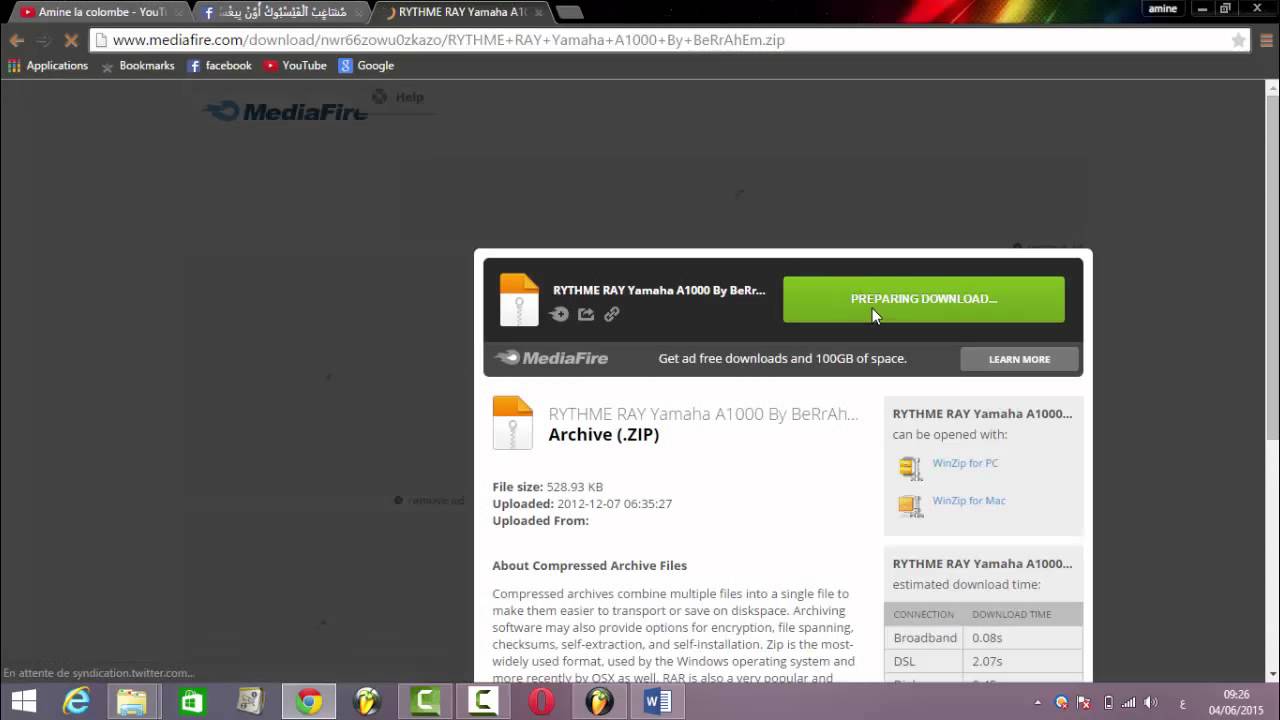Show hidden tray icons arrow
The image size is (1280, 720).
click(x=1037, y=703)
